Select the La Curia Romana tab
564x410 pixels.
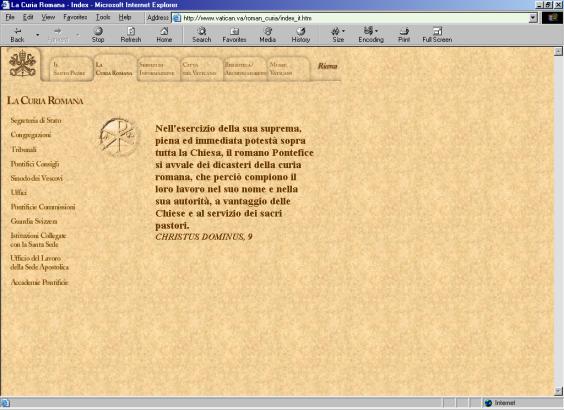(114, 68)
